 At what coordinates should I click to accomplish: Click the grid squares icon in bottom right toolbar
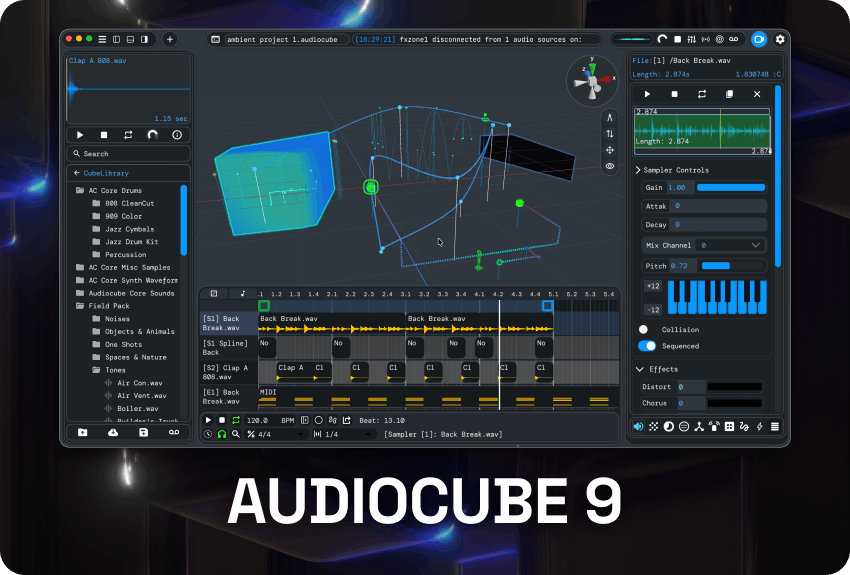(x=729, y=427)
